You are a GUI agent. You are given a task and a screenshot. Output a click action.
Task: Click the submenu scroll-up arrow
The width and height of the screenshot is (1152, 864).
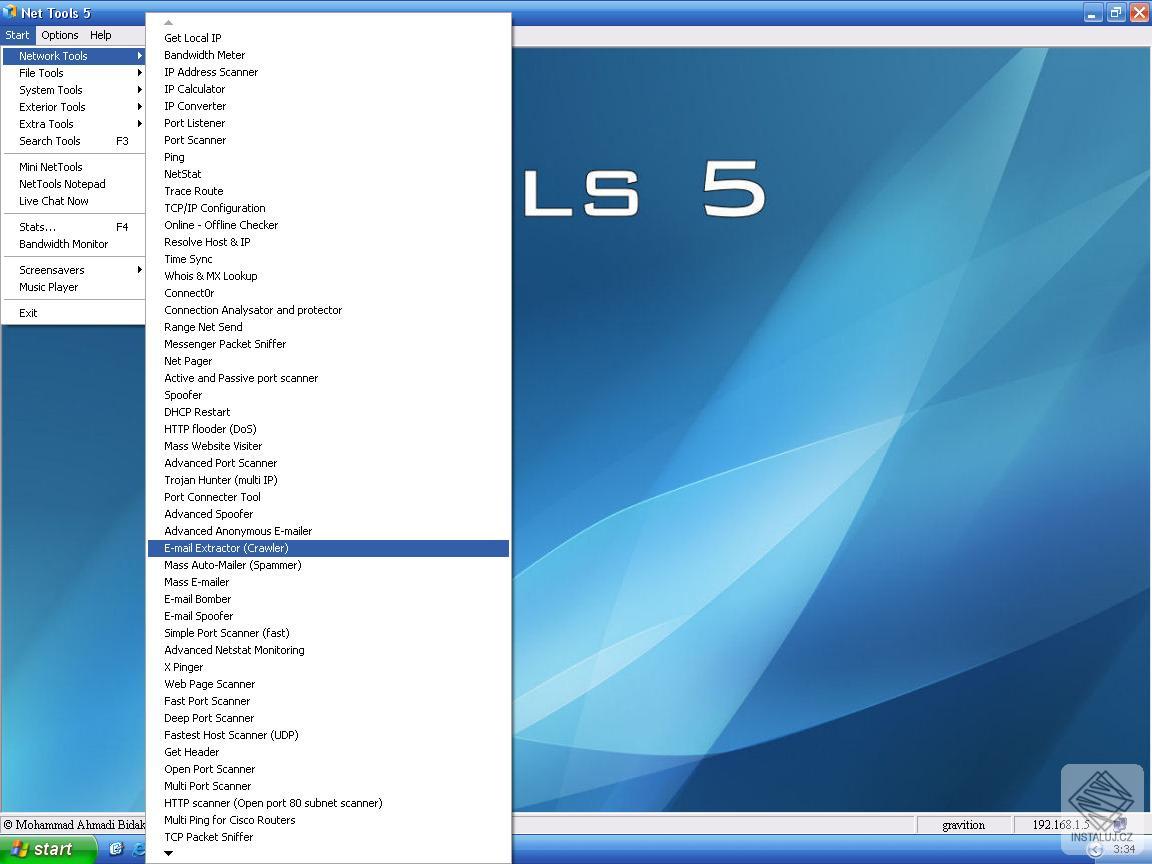click(x=168, y=22)
